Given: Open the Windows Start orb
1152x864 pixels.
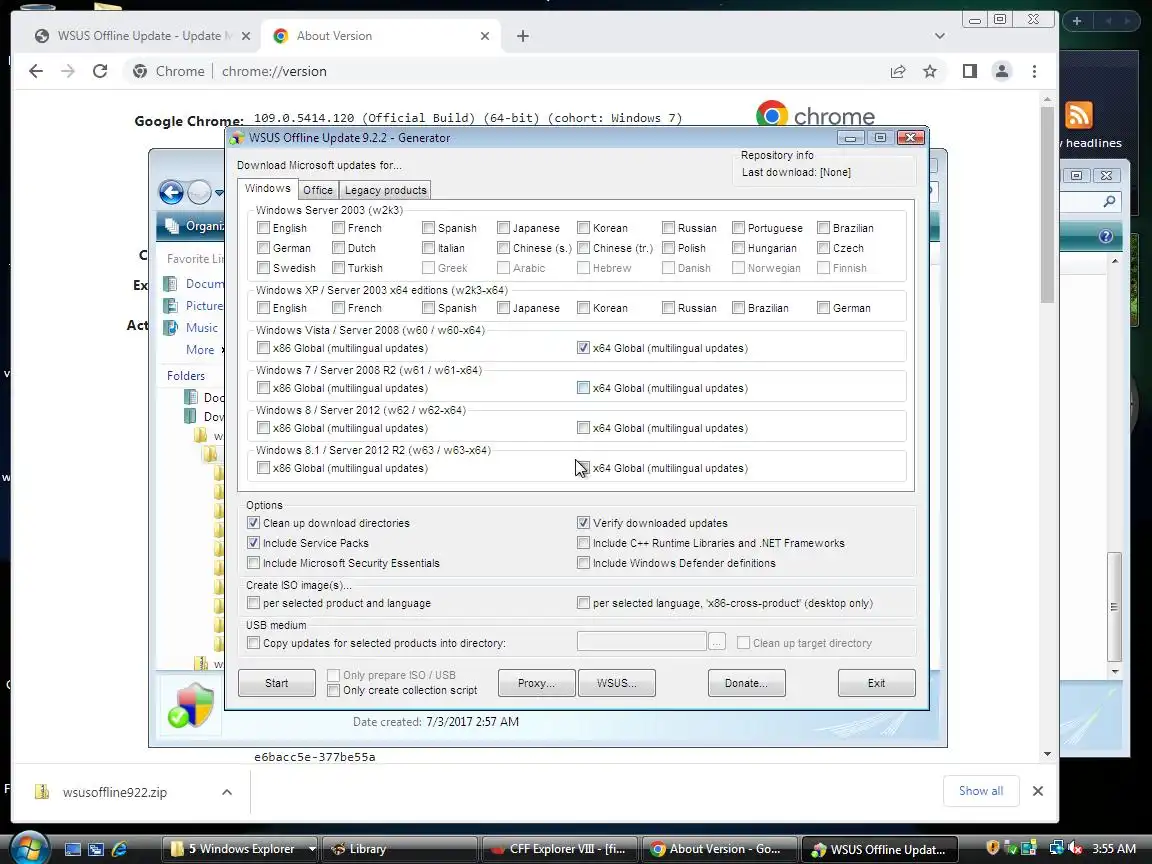Looking at the screenshot, I should click(29, 849).
